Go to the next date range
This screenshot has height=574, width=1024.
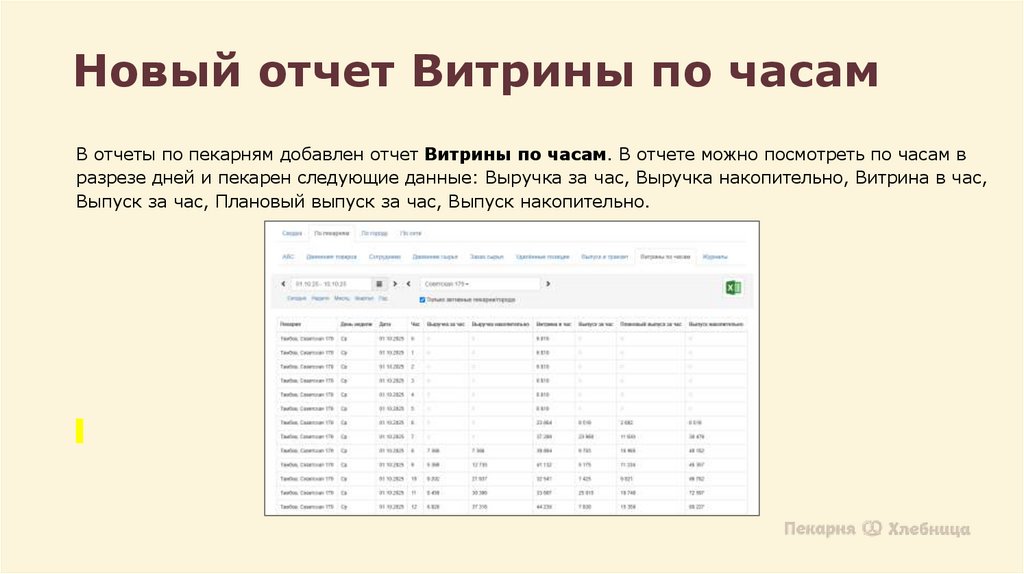point(395,284)
